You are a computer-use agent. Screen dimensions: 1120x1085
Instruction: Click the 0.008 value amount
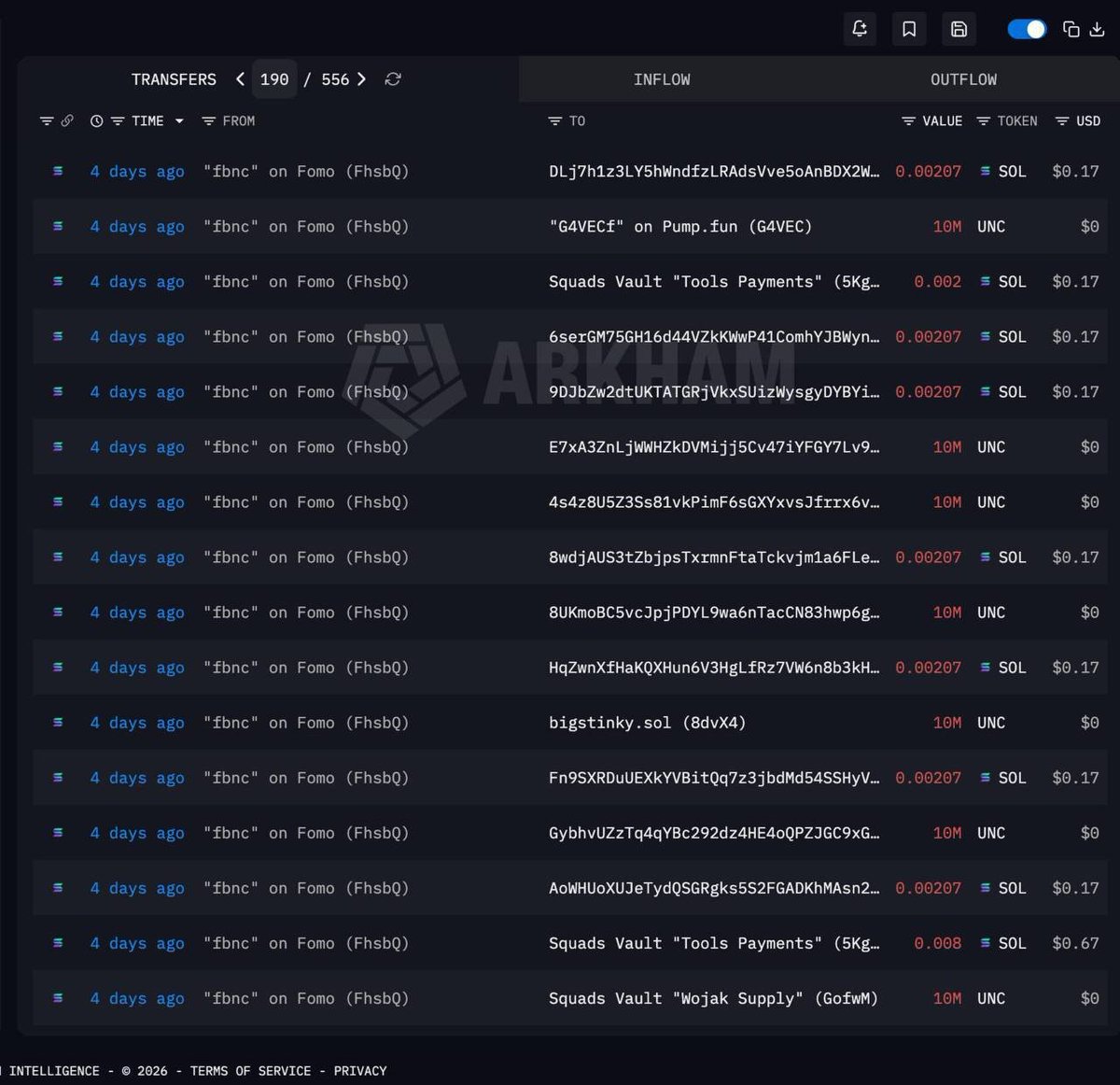click(x=937, y=943)
